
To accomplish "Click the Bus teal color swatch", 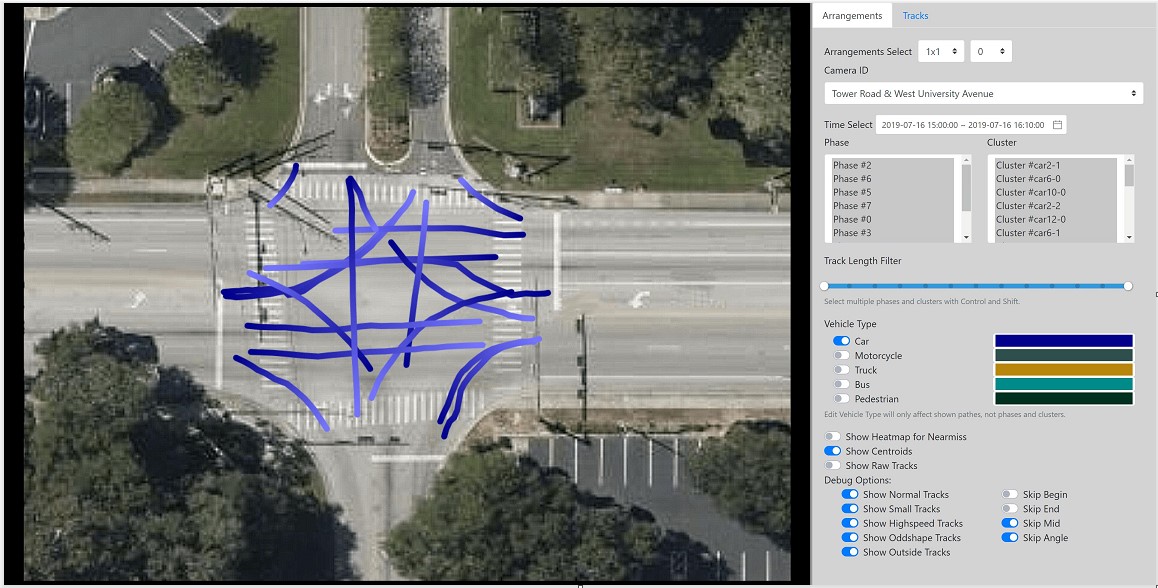I will point(1063,384).
